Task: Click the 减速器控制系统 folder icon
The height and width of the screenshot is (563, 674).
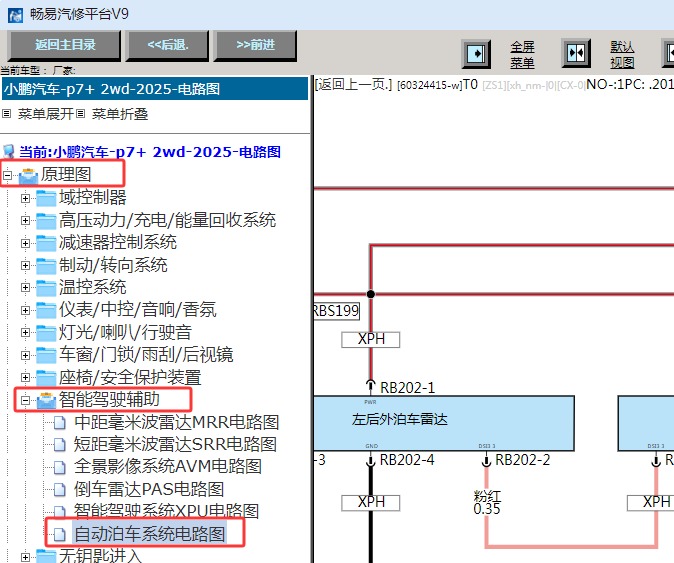Action: click(46, 243)
